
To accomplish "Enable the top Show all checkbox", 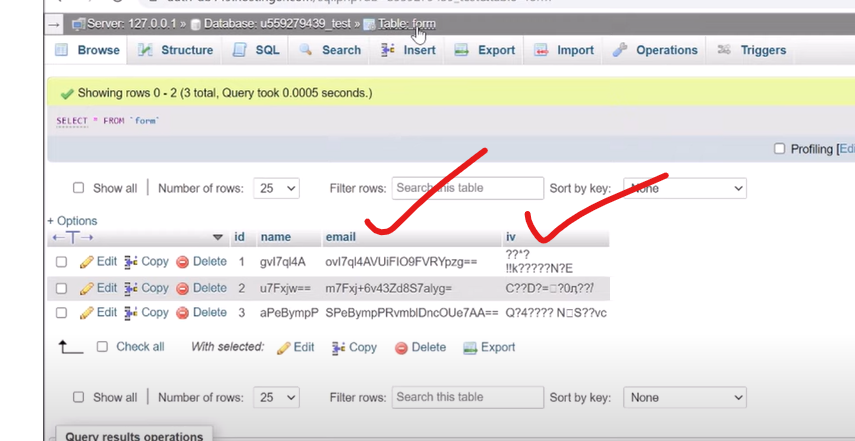I will pos(79,188).
